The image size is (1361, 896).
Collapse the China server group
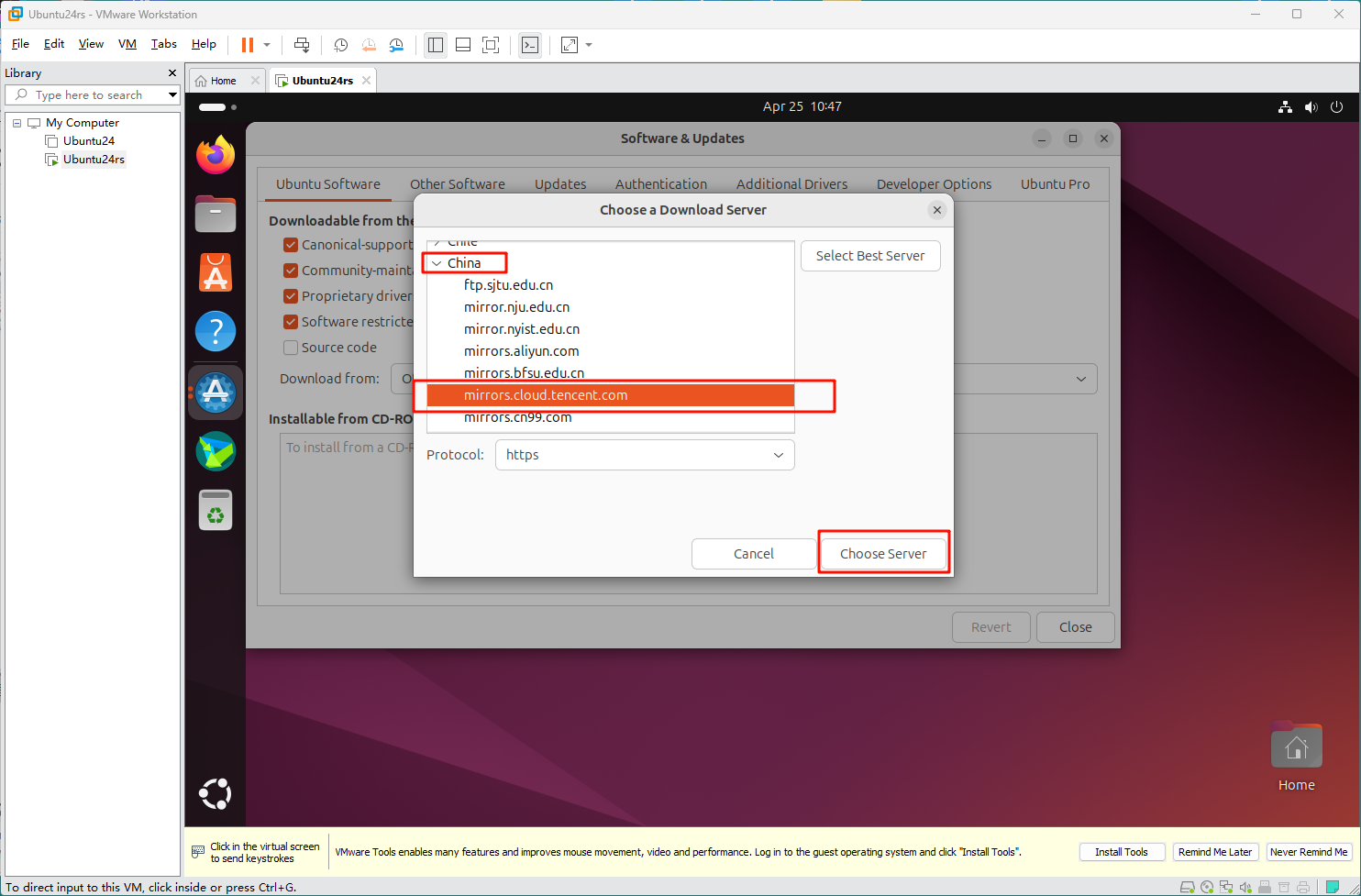[437, 263]
